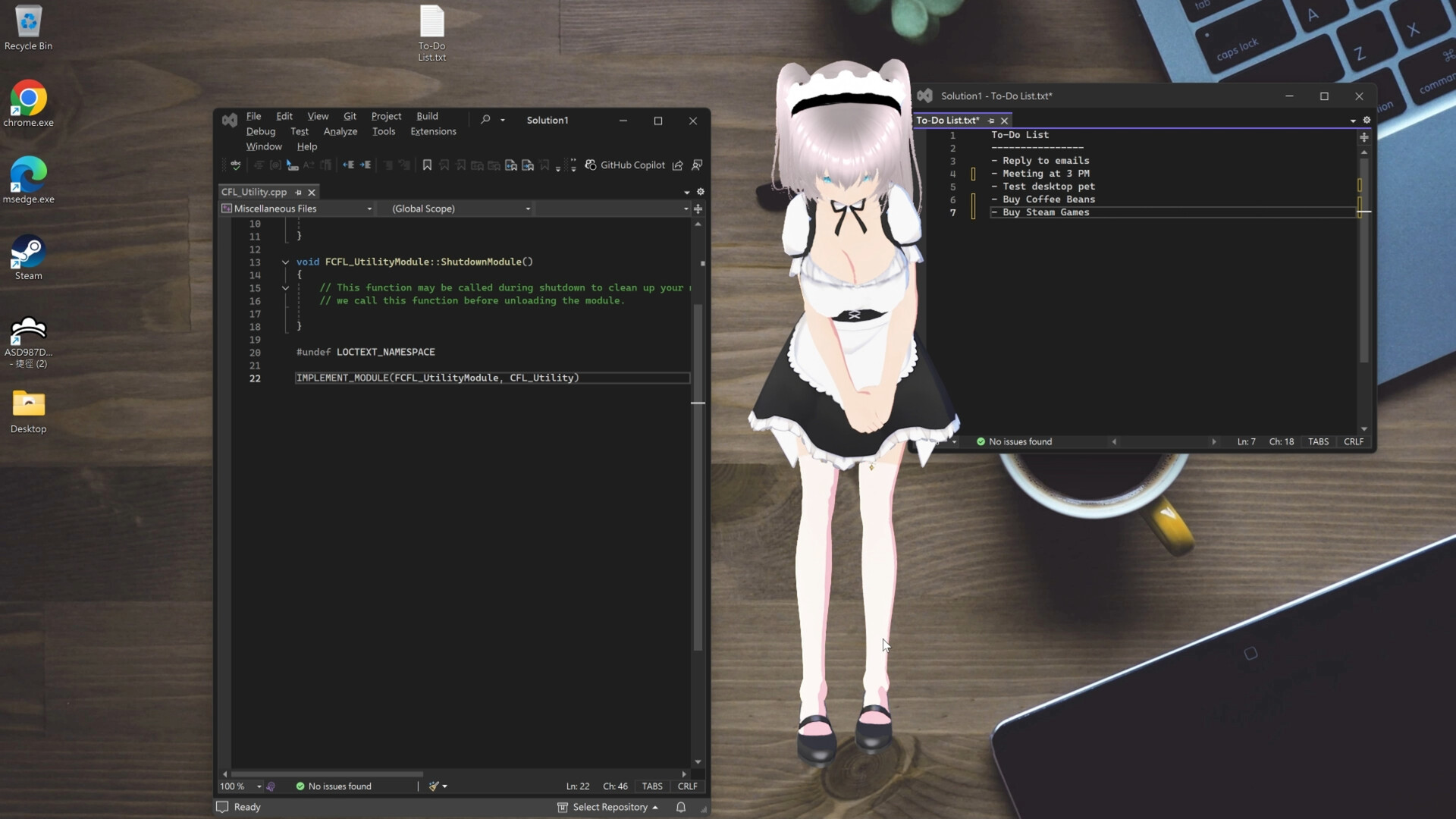Open the search dropdown arrow in title bar
The width and height of the screenshot is (1456, 819).
click(502, 120)
